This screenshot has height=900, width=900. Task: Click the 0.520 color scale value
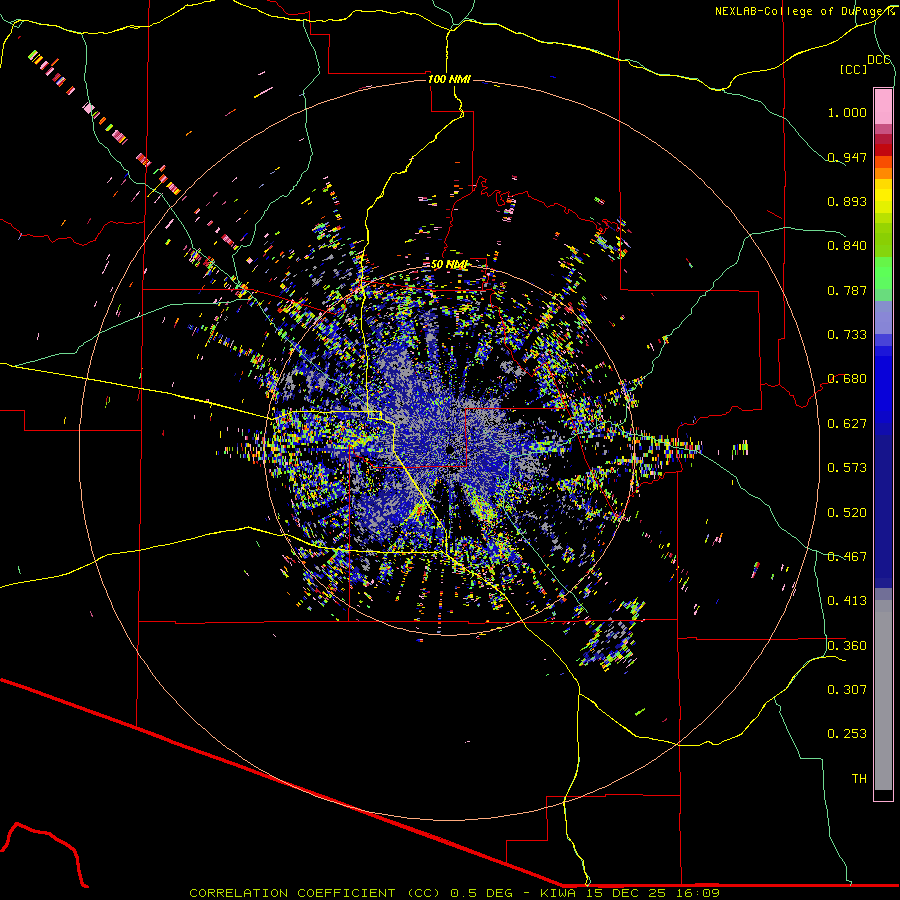[x=847, y=513]
